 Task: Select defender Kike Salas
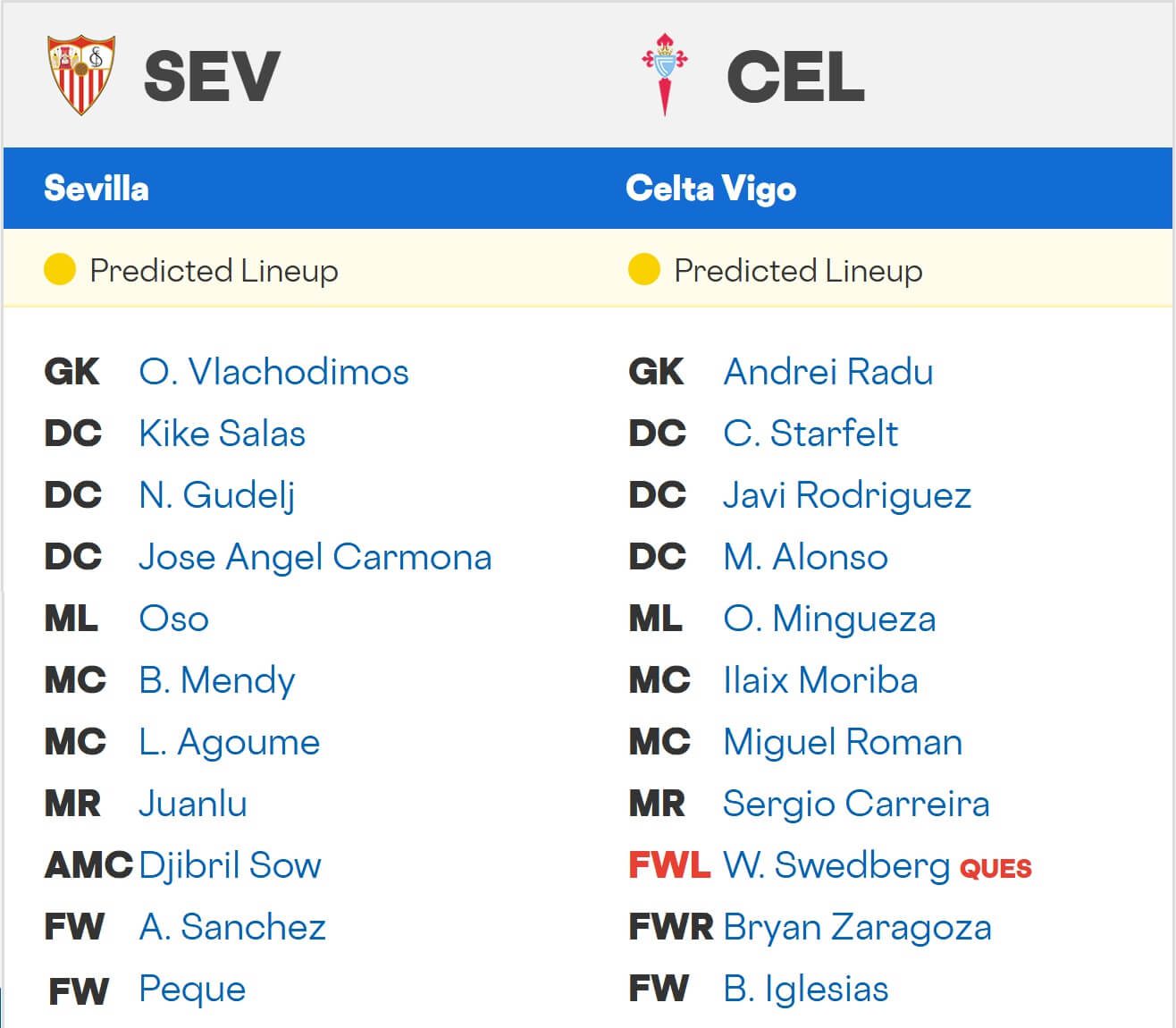tap(222, 434)
